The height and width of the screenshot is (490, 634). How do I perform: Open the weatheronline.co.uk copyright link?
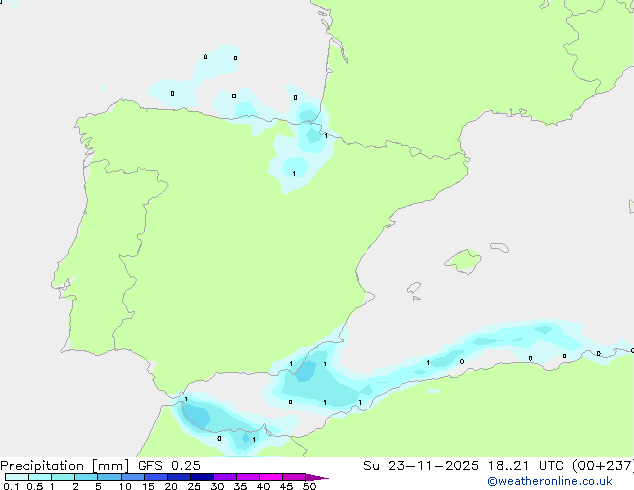(550, 481)
